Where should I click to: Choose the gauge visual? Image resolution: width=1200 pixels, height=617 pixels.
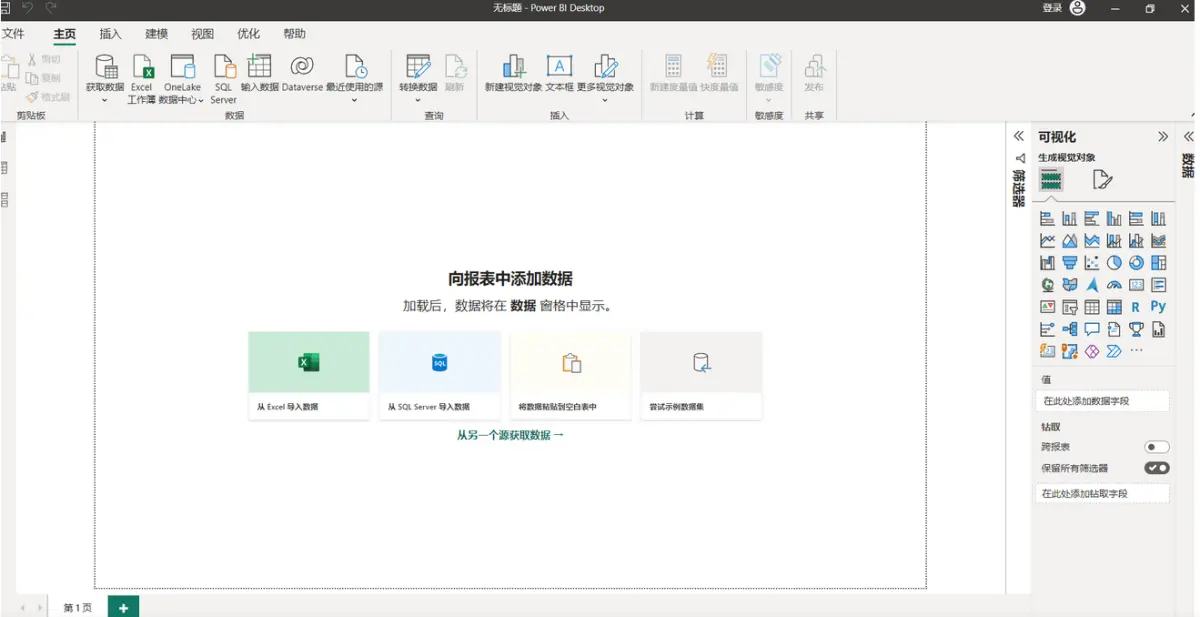[1114, 285]
